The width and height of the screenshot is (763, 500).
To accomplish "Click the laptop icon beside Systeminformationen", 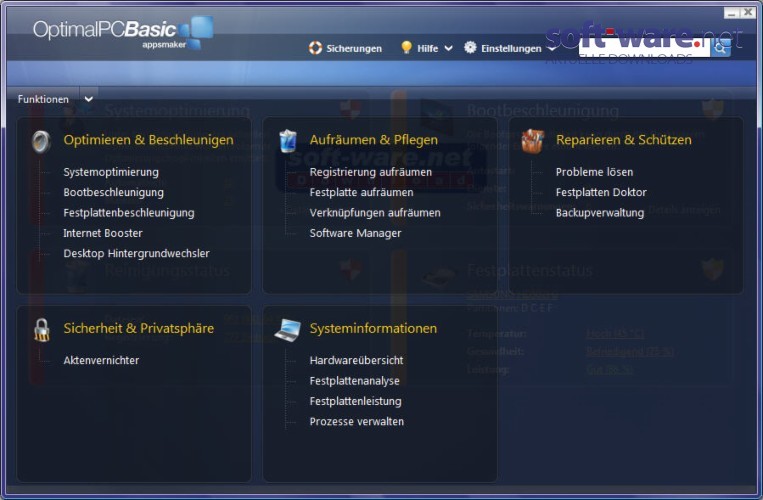I will (x=288, y=330).
